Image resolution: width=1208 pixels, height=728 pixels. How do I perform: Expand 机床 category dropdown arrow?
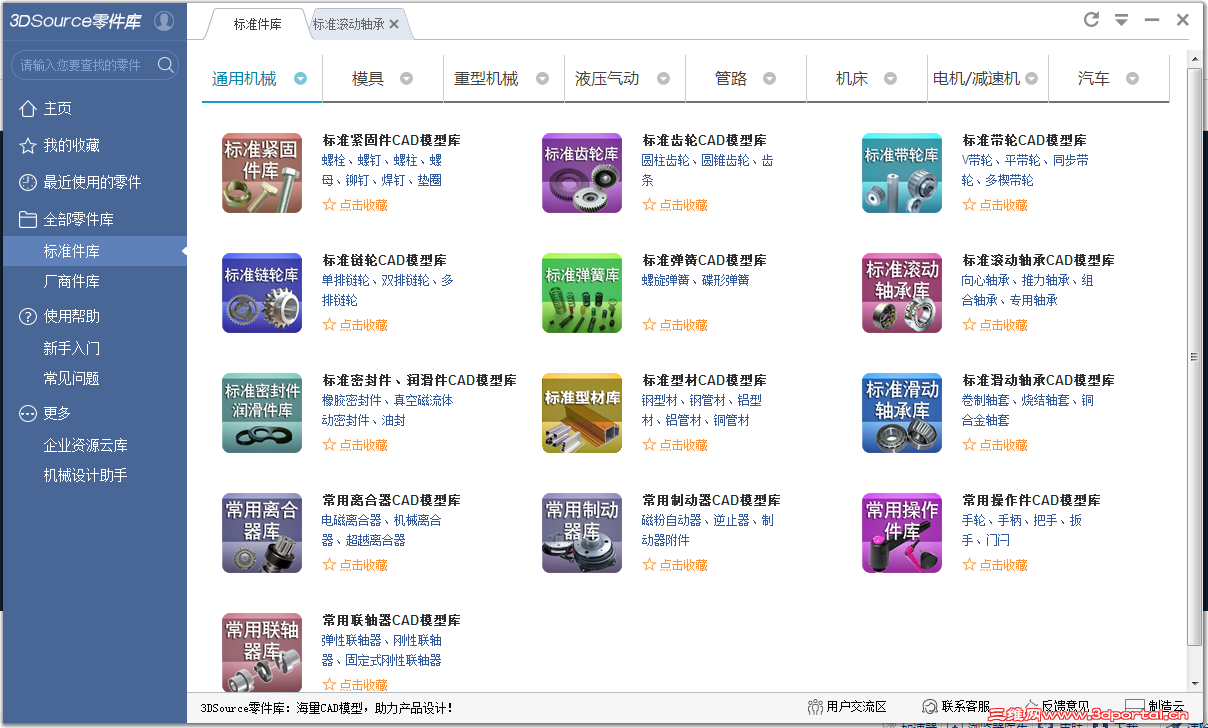890,79
